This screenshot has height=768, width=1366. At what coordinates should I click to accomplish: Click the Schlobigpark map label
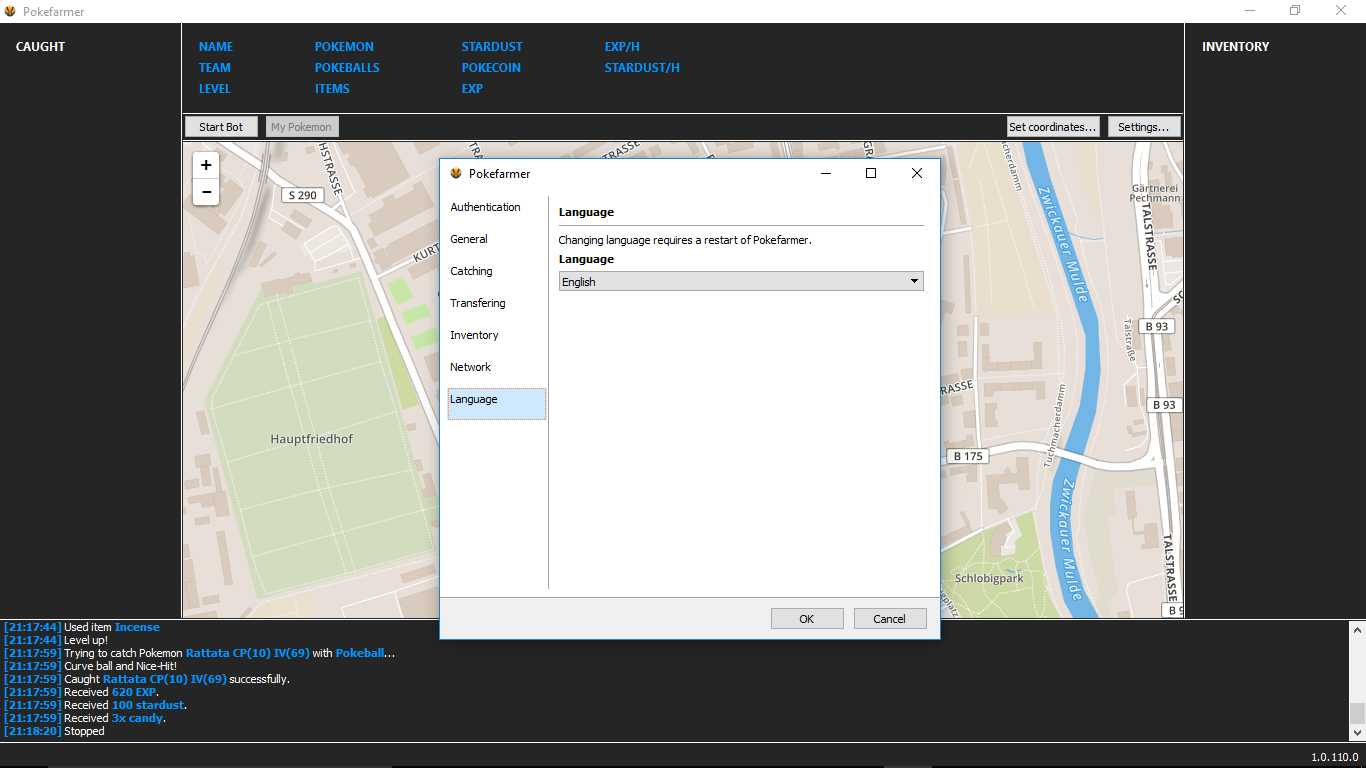(x=989, y=578)
